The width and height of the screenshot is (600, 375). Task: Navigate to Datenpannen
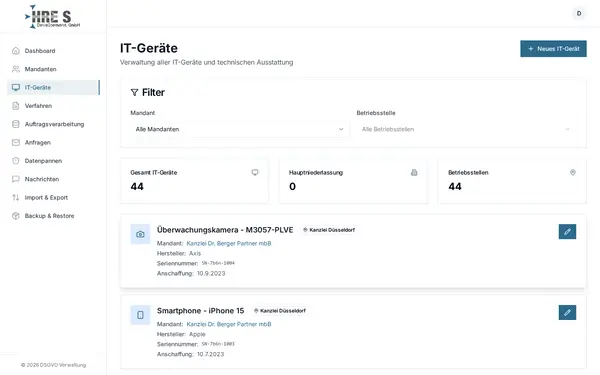point(53,161)
